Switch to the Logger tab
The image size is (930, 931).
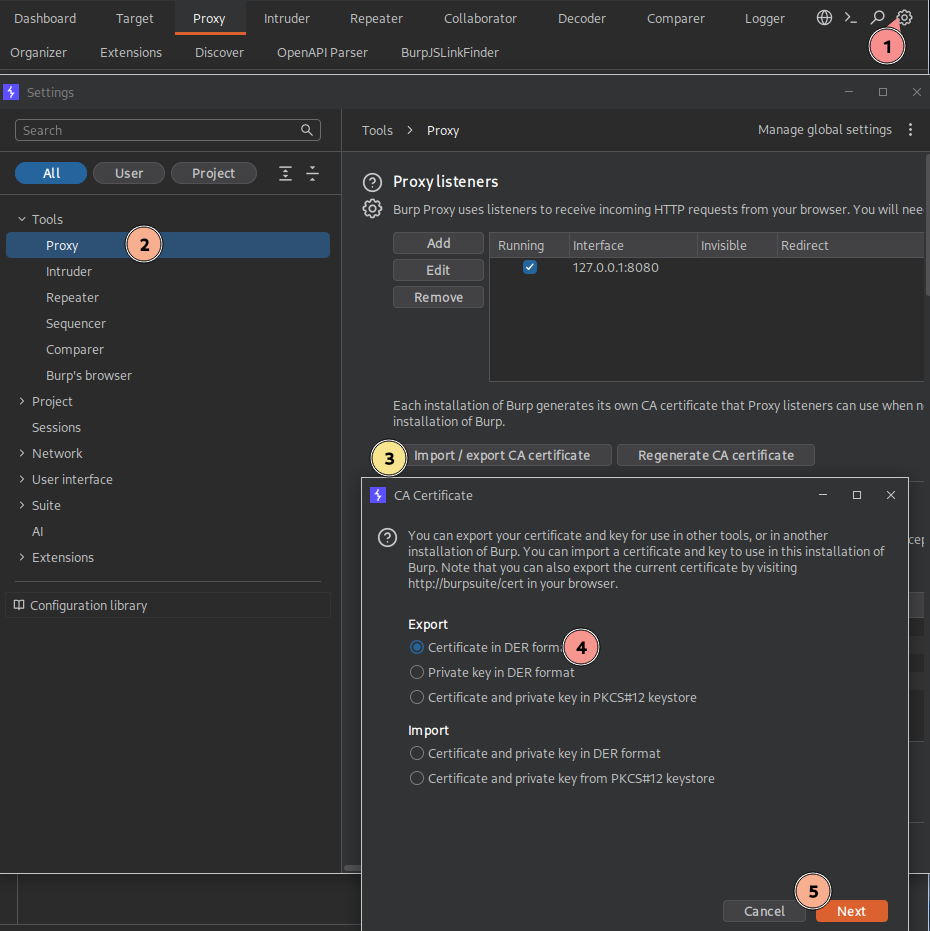tap(765, 18)
